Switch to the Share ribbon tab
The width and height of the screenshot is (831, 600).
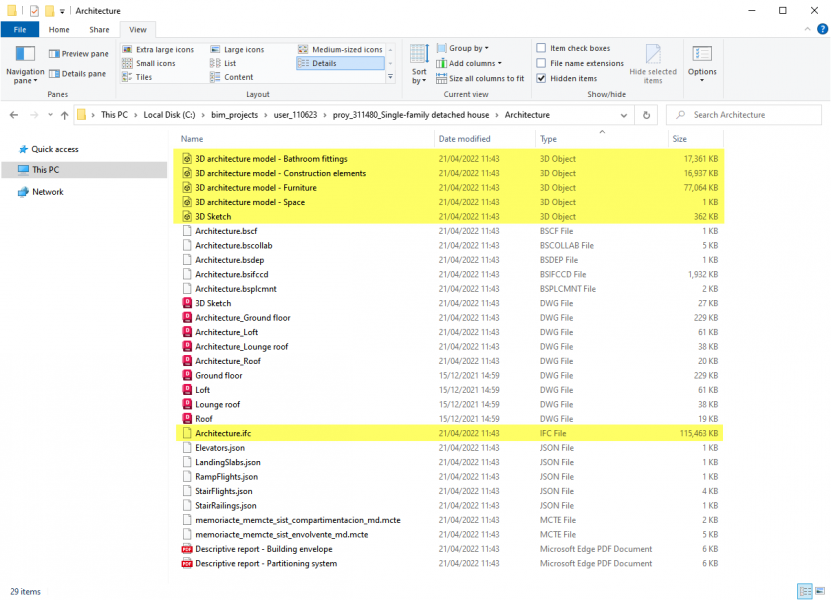pos(99,30)
